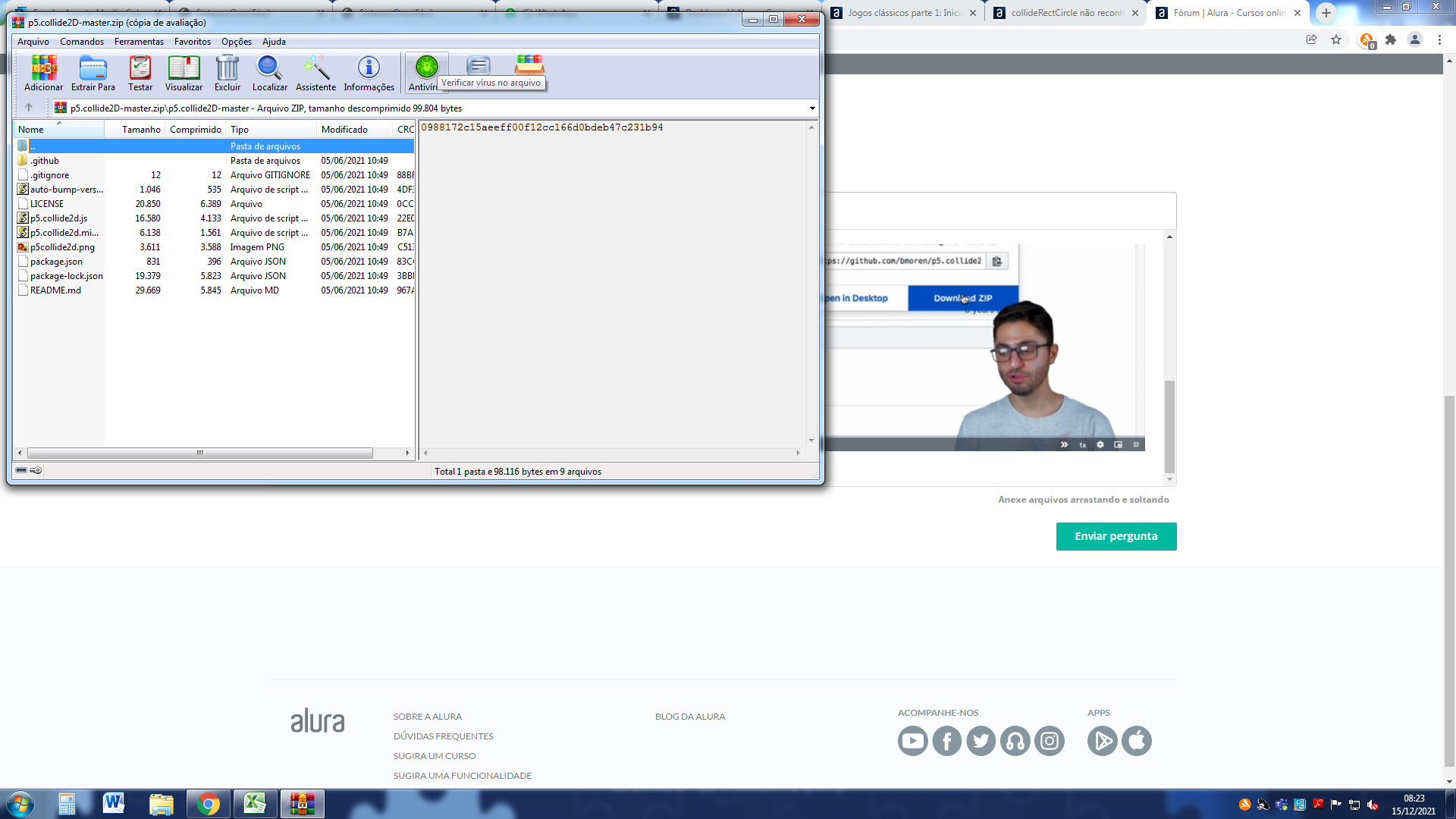This screenshot has width=1456, height=819.
Task: Open Chrome from the taskbar
Action: (x=208, y=804)
